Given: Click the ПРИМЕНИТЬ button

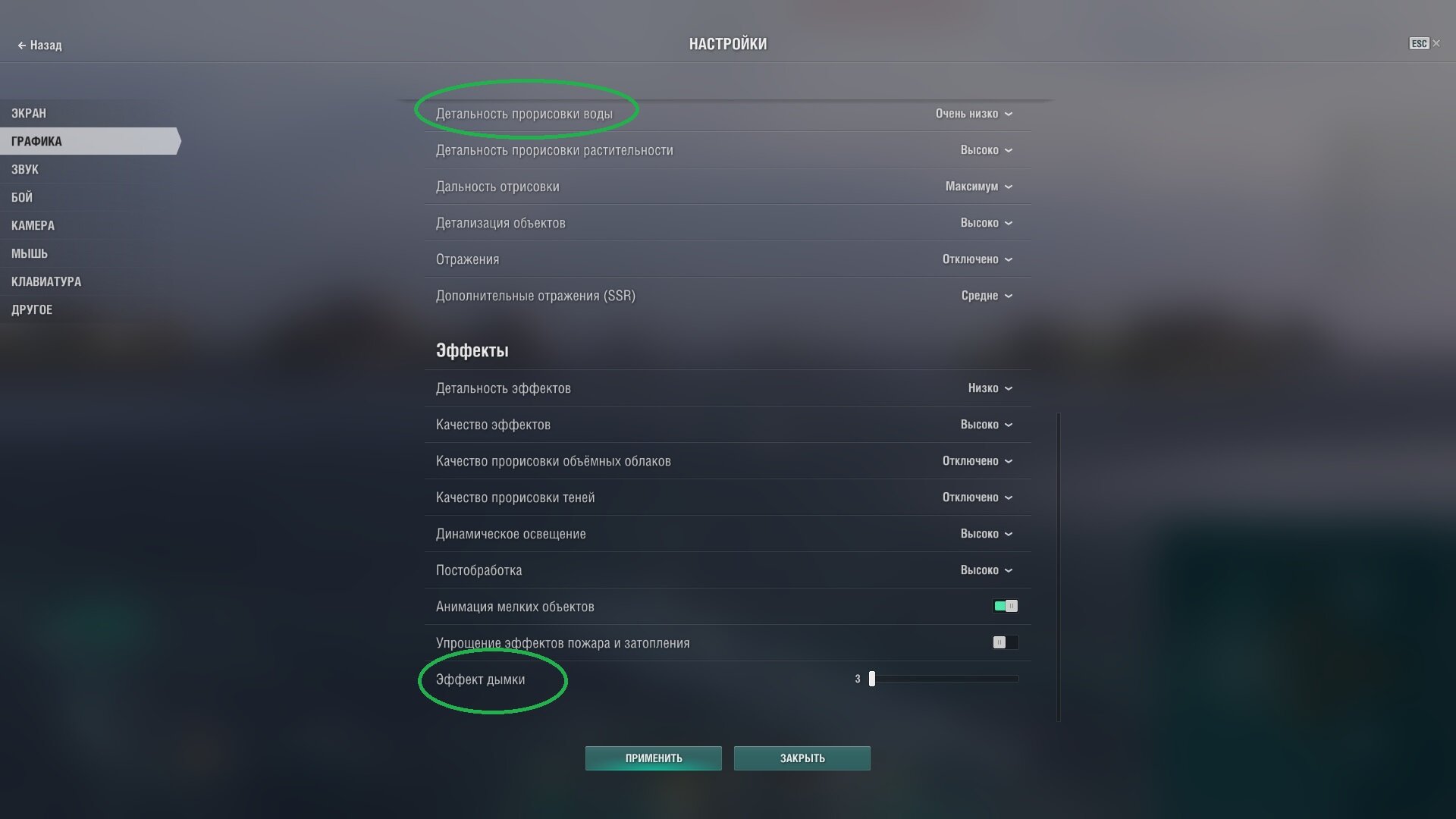Looking at the screenshot, I should coord(653,758).
